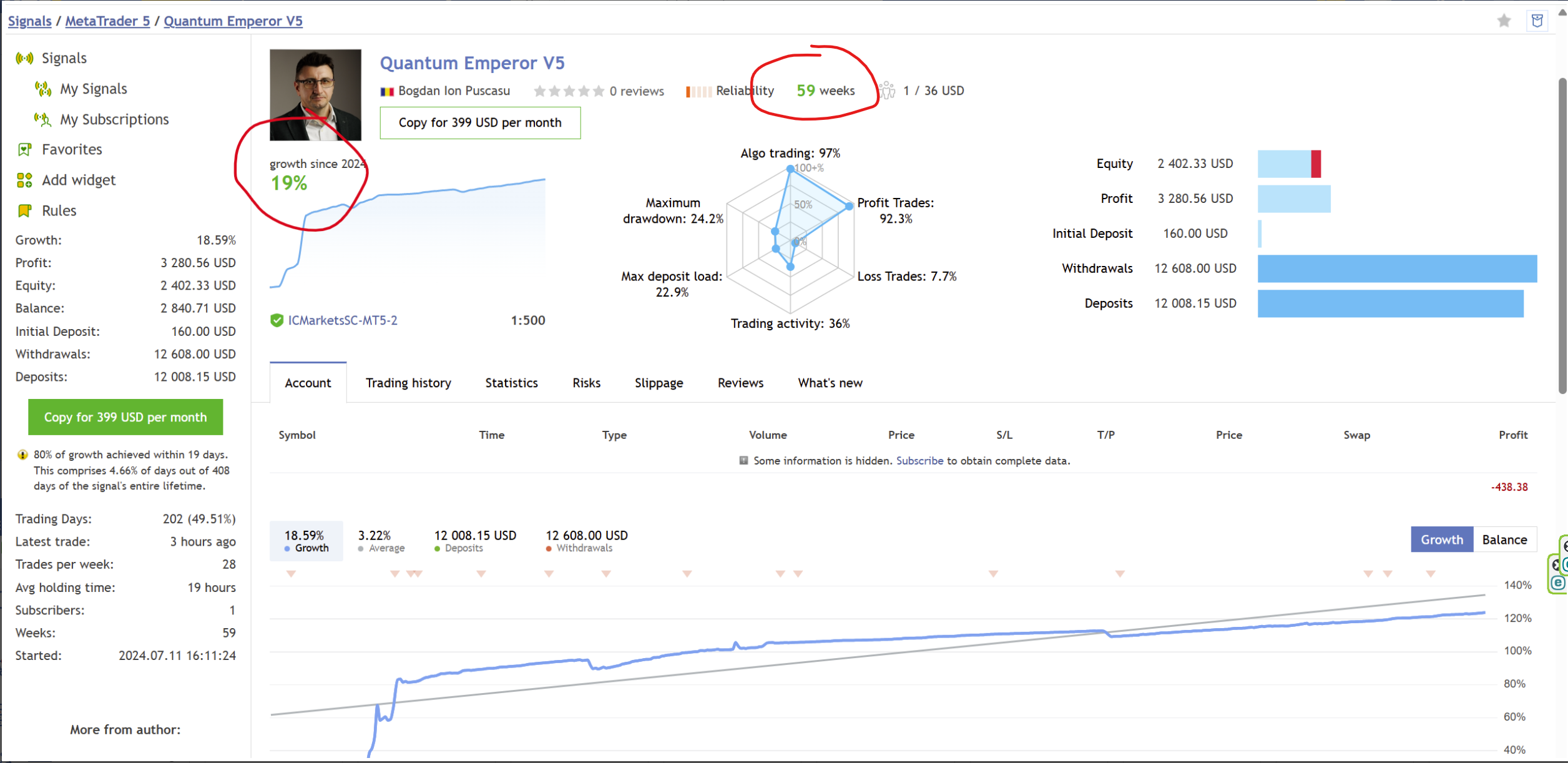Screen dimensions: 1568x763
Task: Open Favorites in the sidebar
Action: [x=72, y=149]
